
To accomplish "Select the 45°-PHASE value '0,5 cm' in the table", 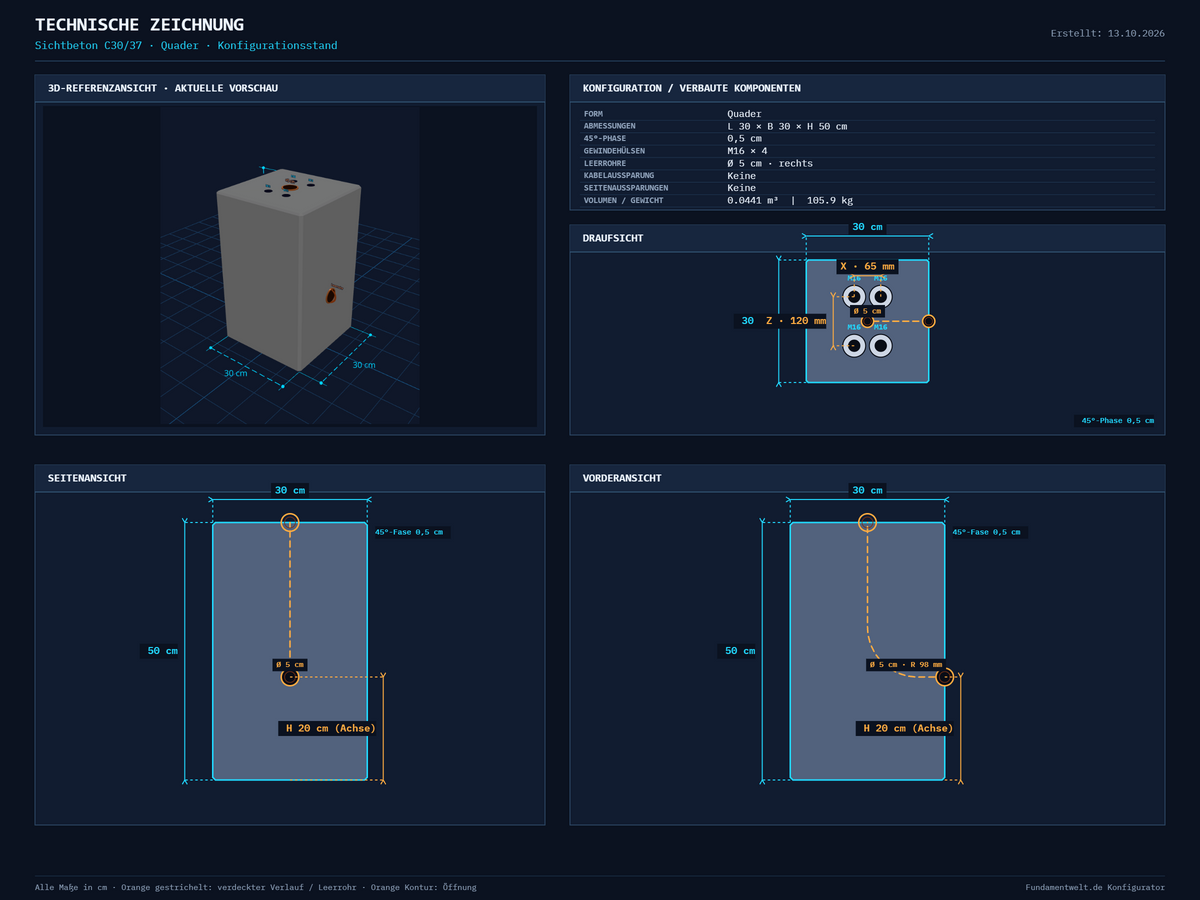I will pos(744,138).
